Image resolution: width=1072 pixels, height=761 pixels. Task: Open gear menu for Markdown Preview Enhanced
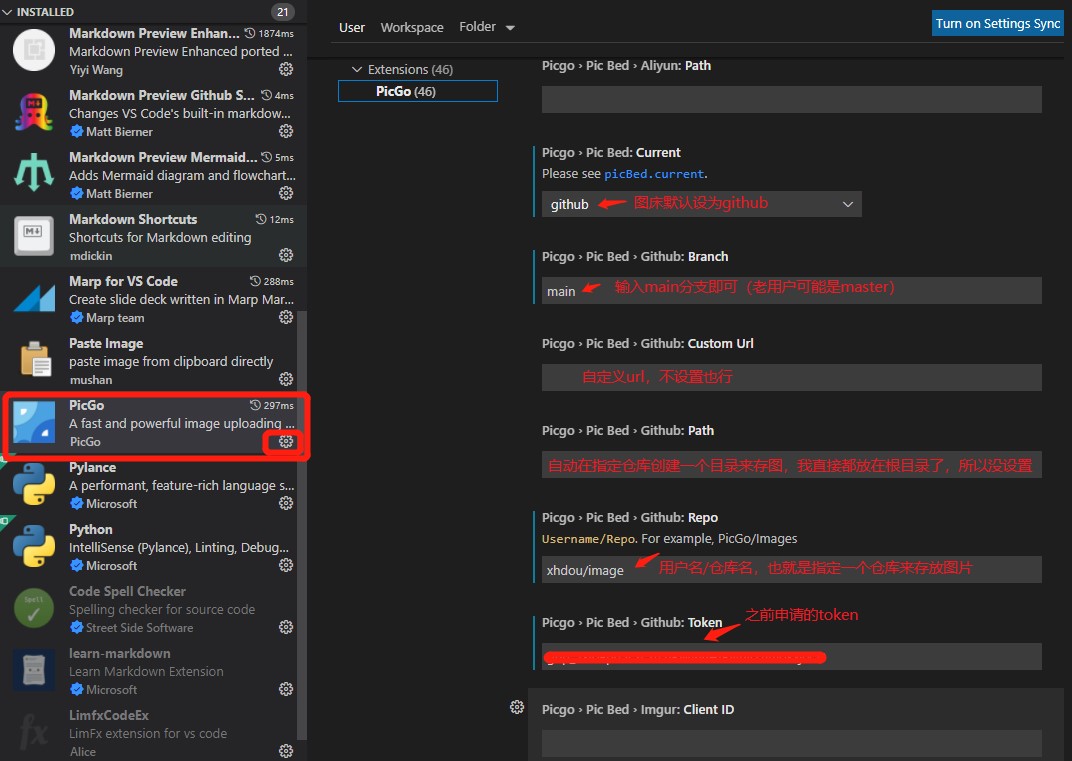pyautogui.click(x=286, y=69)
